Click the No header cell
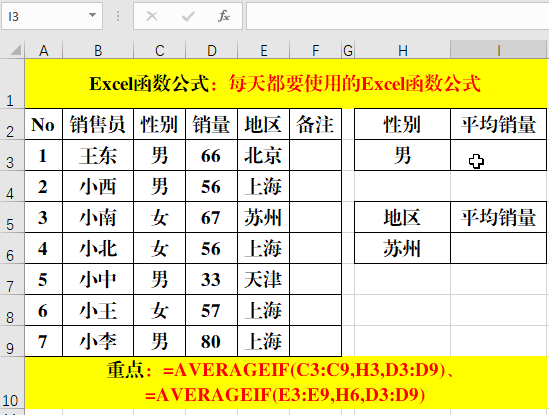 (43, 124)
